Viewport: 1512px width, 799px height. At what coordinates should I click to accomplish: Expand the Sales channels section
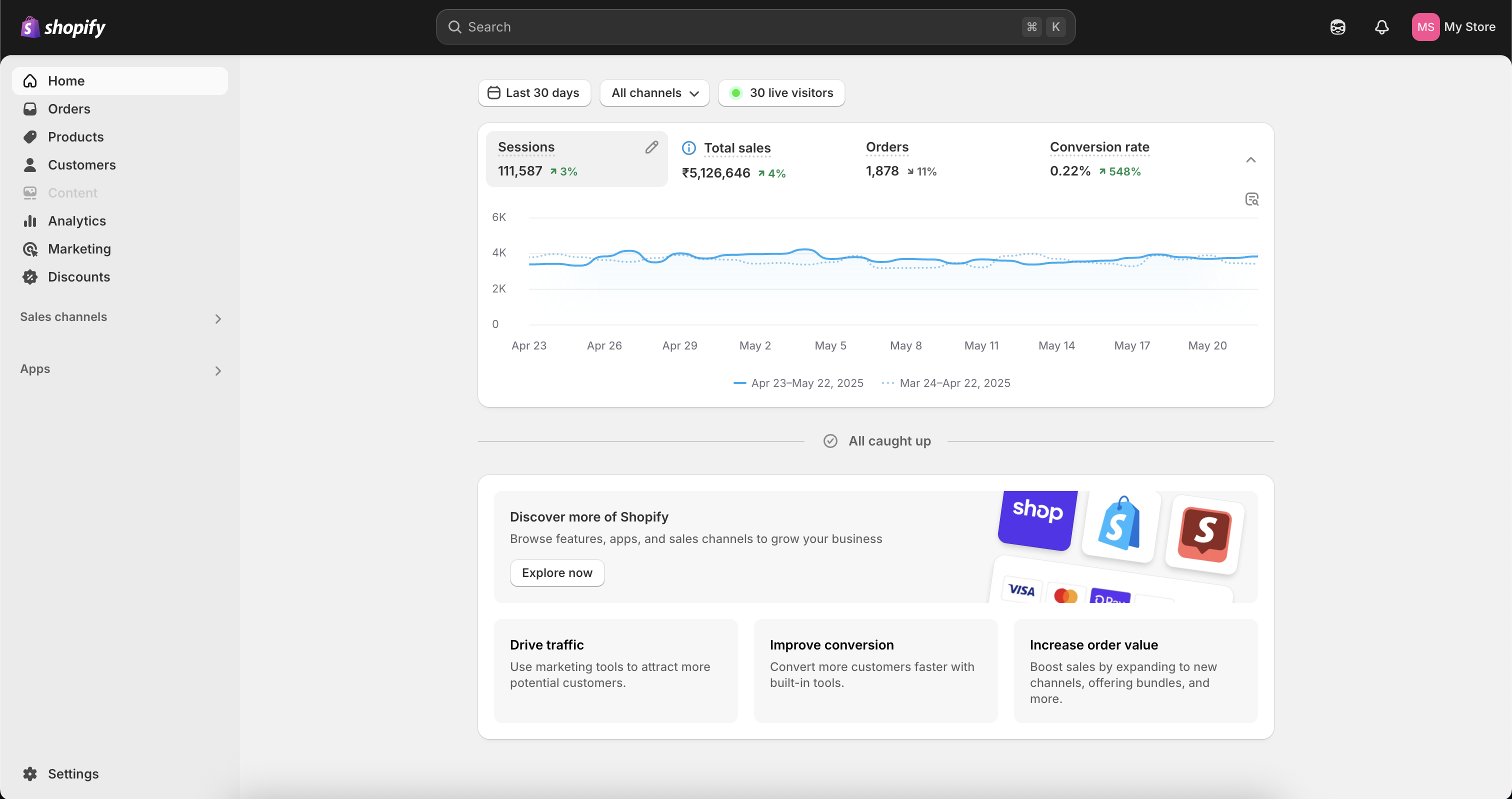[218, 318]
